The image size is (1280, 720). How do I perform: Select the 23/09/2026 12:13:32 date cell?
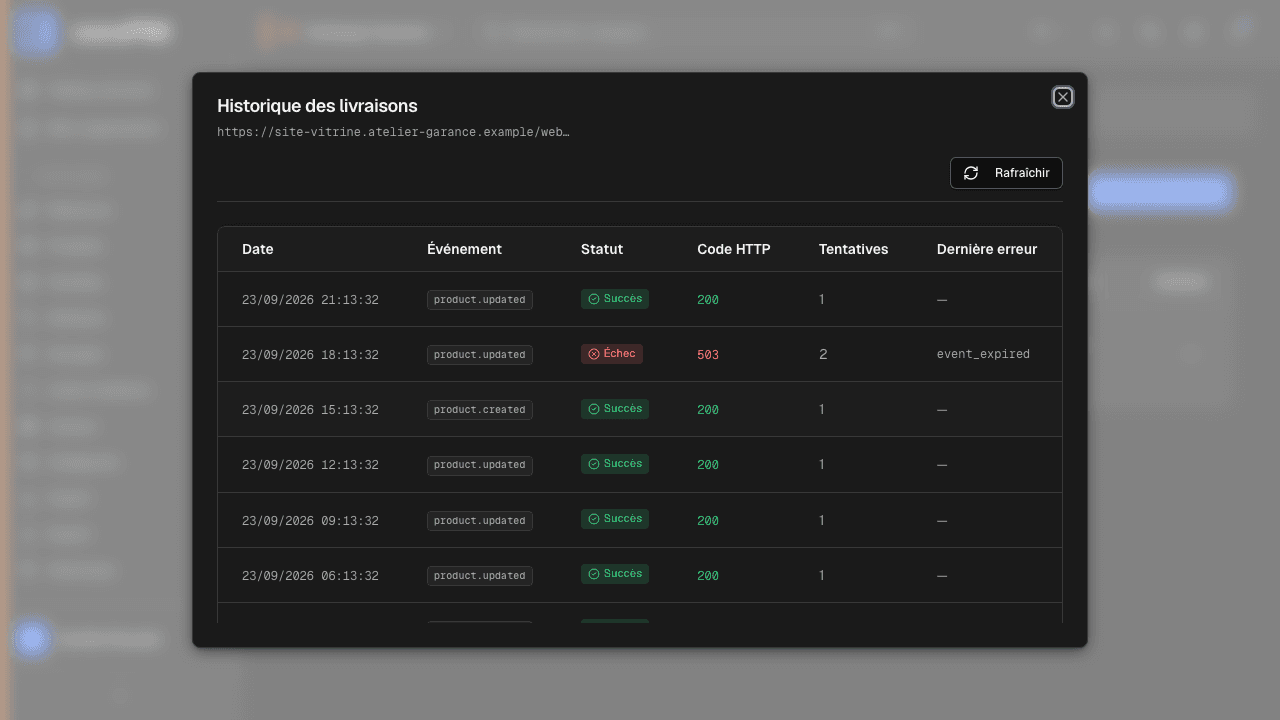coord(310,465)
